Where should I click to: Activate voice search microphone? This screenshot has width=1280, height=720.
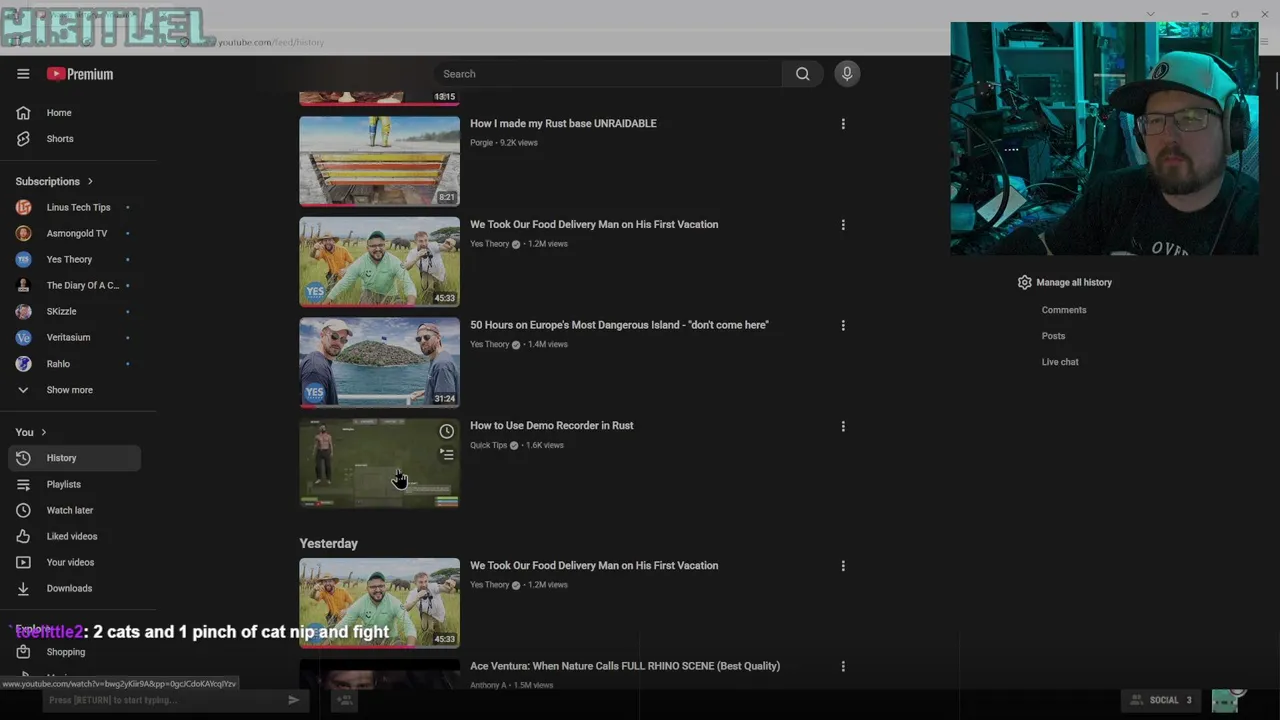(847, 74)
